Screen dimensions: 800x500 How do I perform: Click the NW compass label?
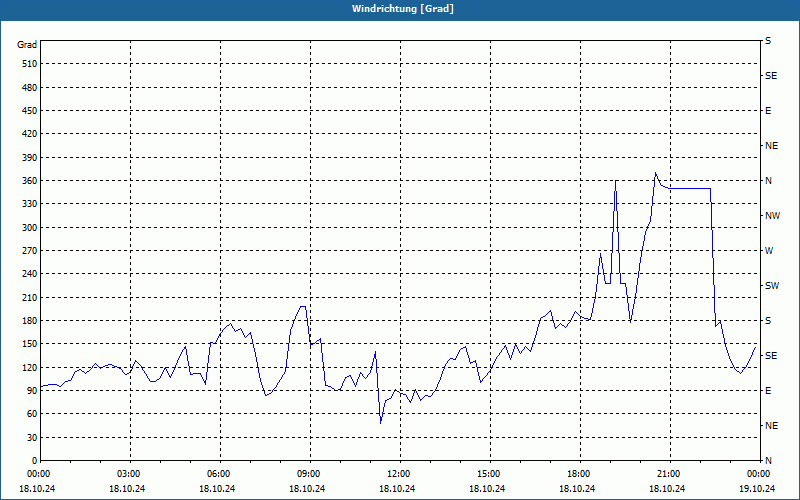(x=772, y=216)
